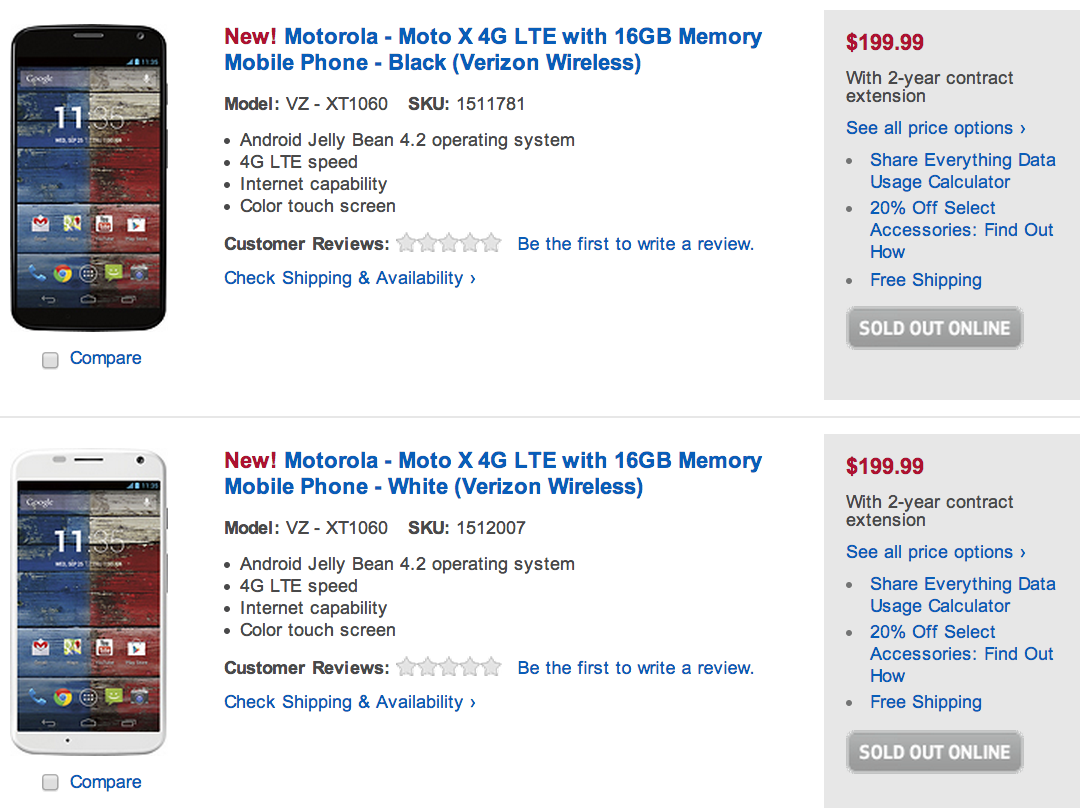
Task: Open the white Moto X product title link
Action: [x=492, y=474]
